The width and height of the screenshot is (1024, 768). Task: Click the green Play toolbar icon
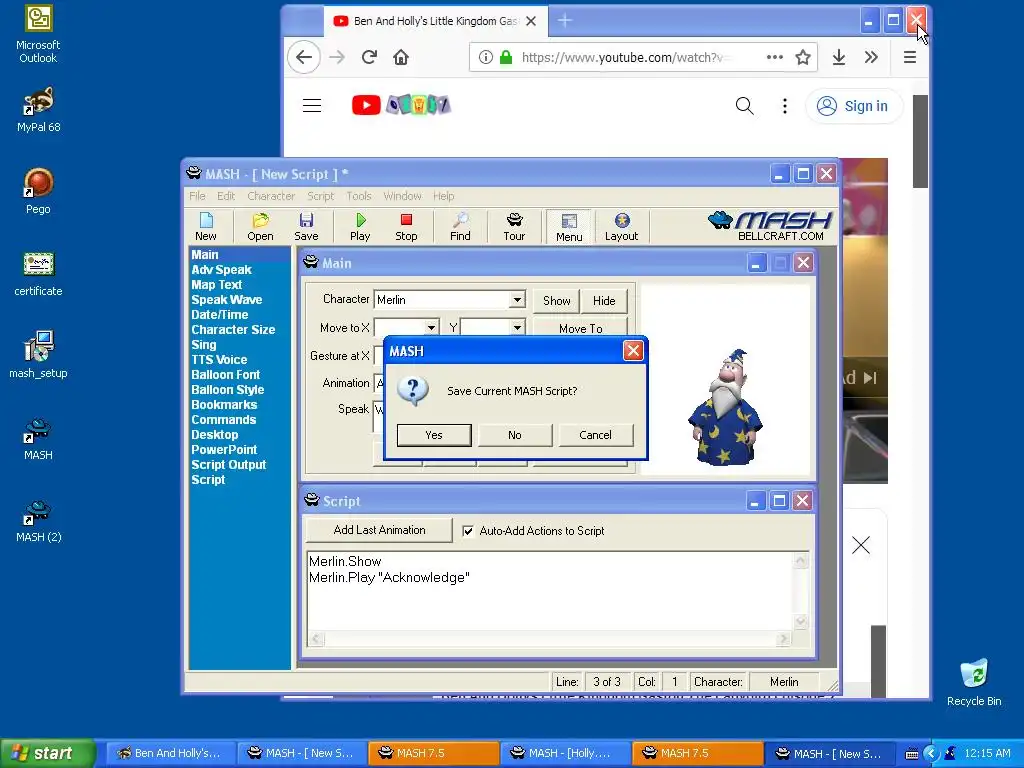pyautogui.click(x=360, y=227)
